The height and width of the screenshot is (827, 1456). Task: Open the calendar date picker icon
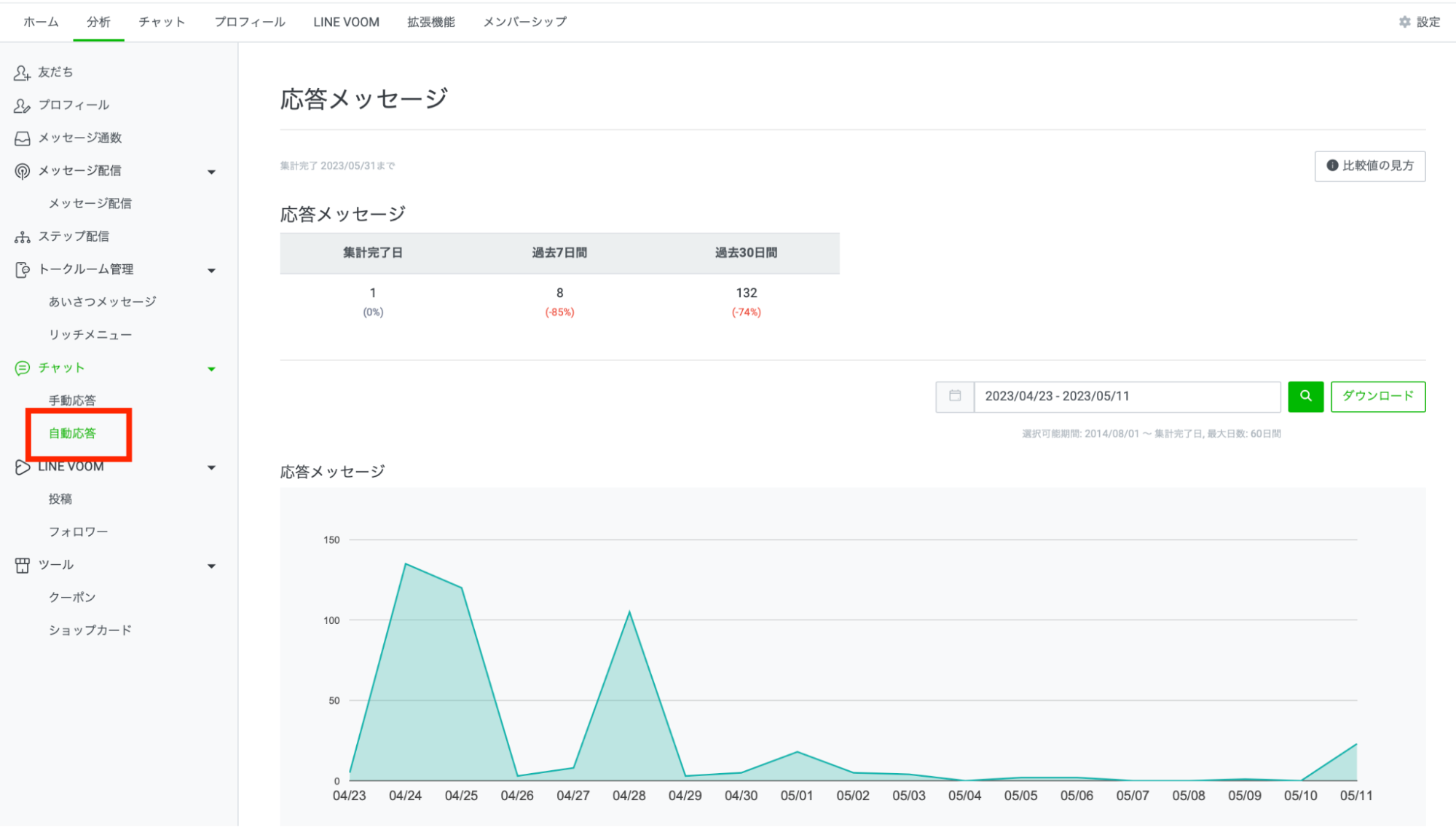[x=954, y=396]
